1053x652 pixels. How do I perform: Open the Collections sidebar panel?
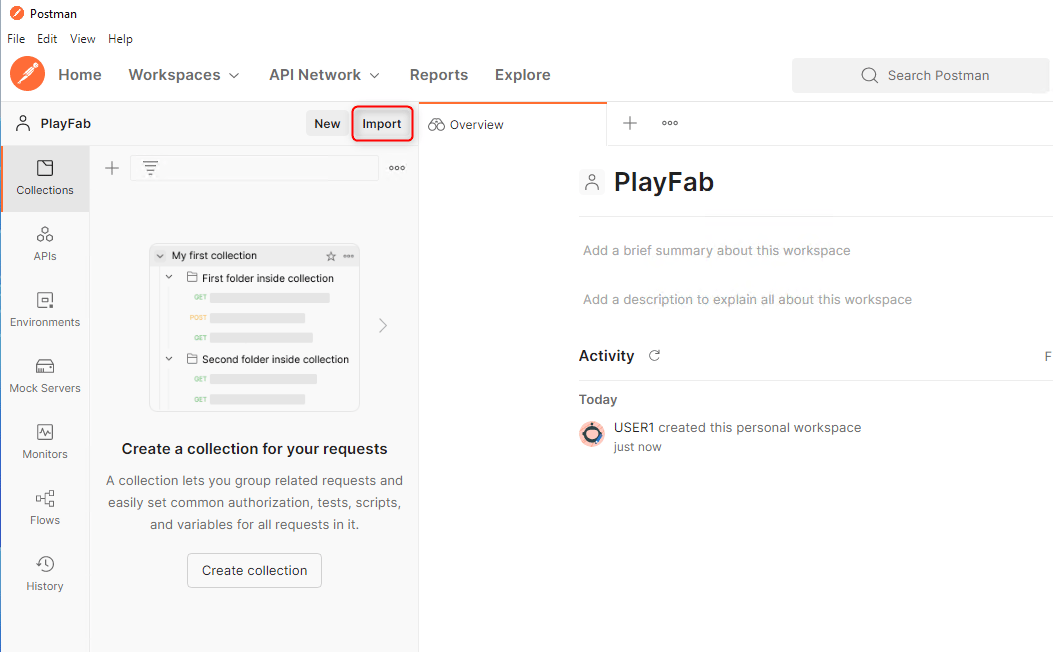pos(45,178)
